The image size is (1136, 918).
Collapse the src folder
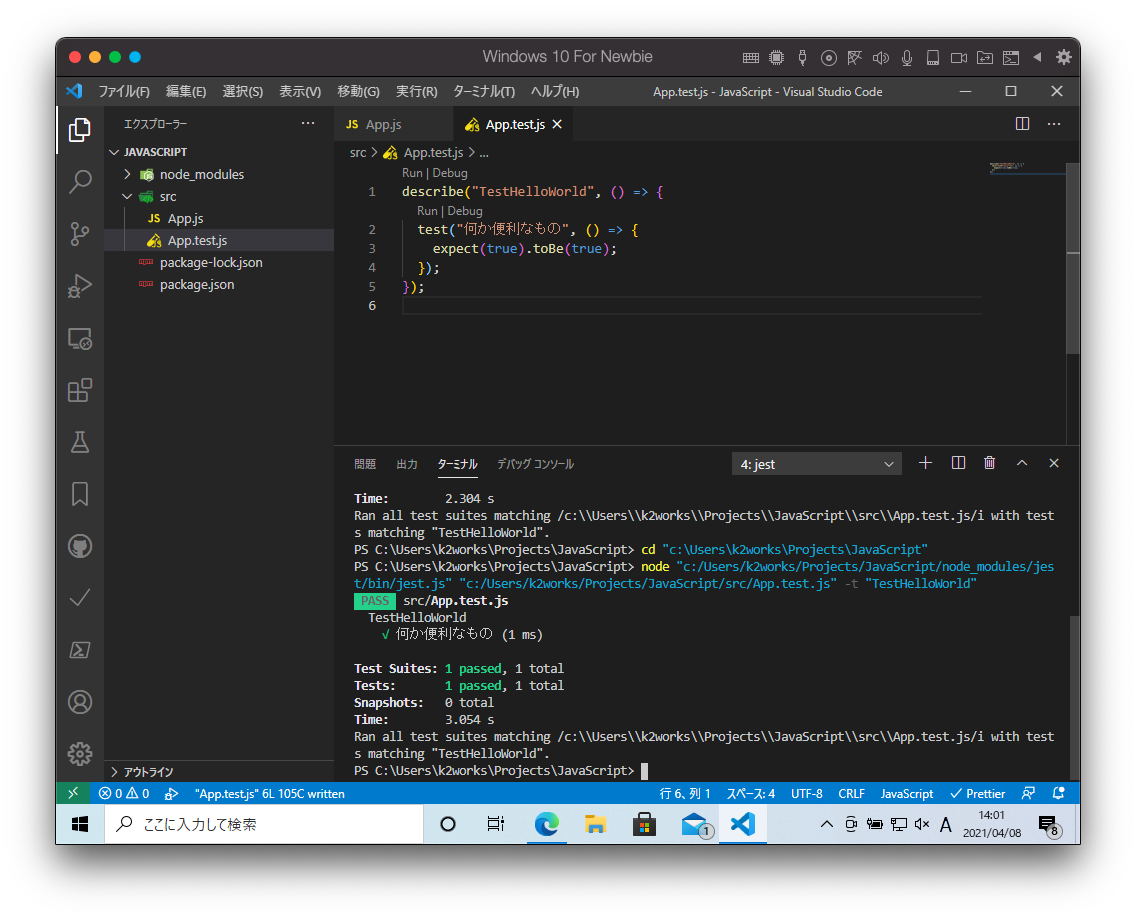(128, 196)
